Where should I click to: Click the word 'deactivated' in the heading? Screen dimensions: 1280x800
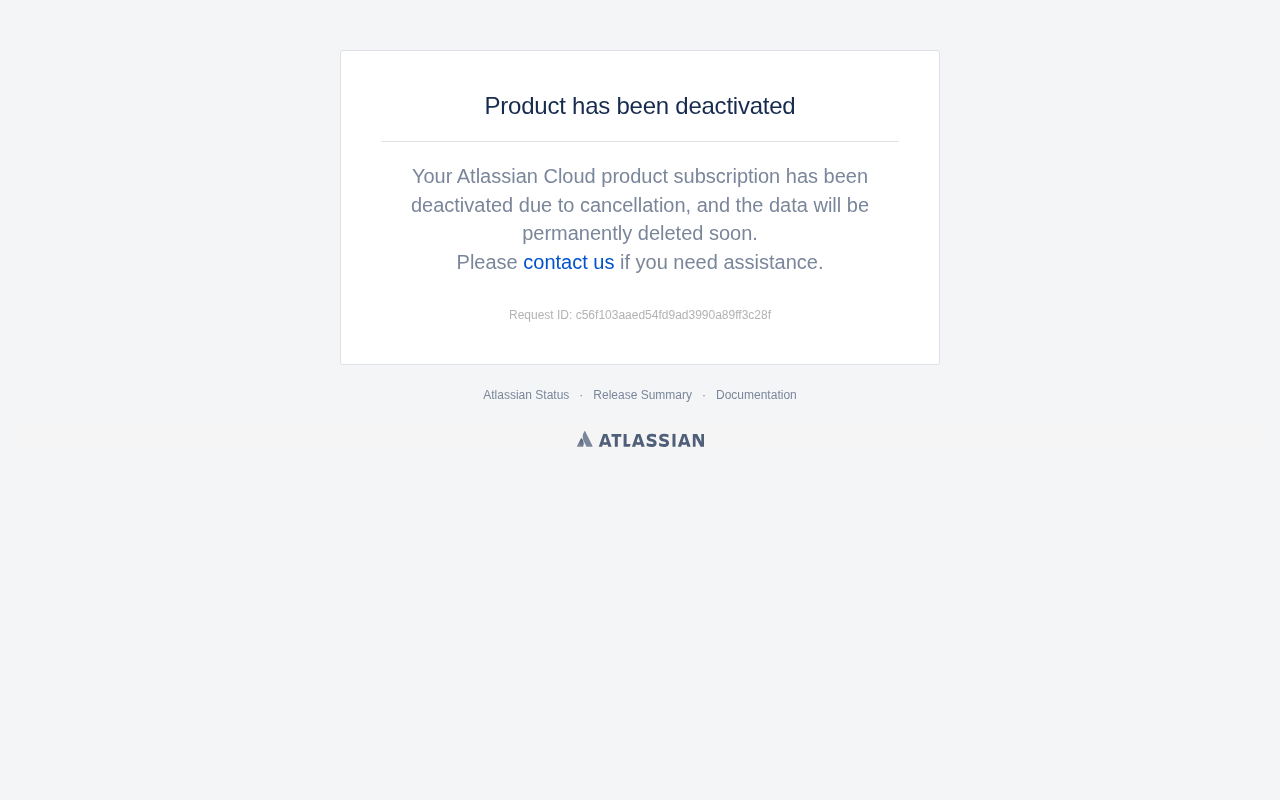[735, 106]
